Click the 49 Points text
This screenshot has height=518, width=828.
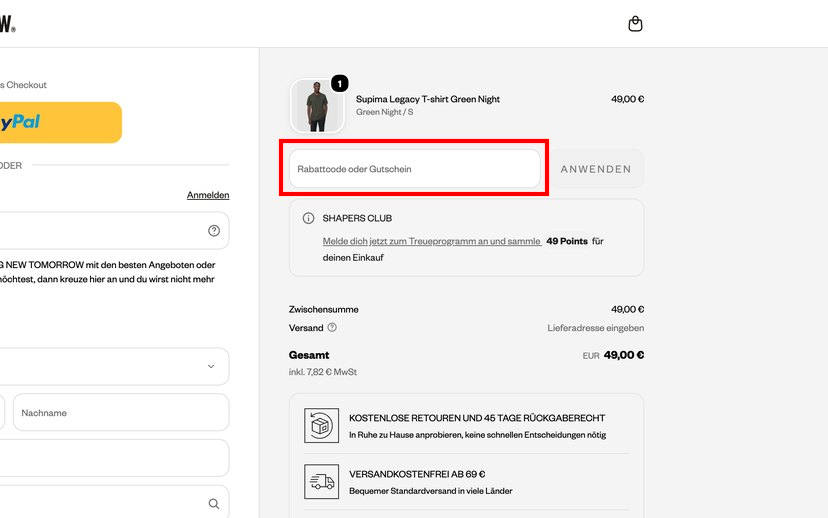[567, 241]
